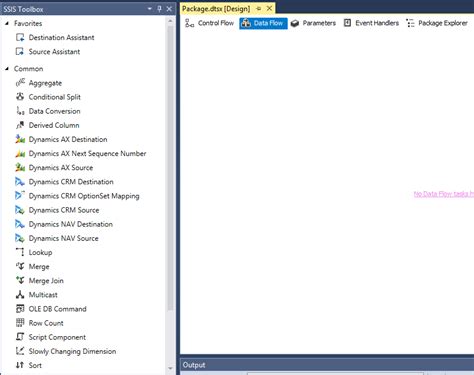Select the OLE DB Command icon
The height and width of the screenshot is (375, 474).
20,309
